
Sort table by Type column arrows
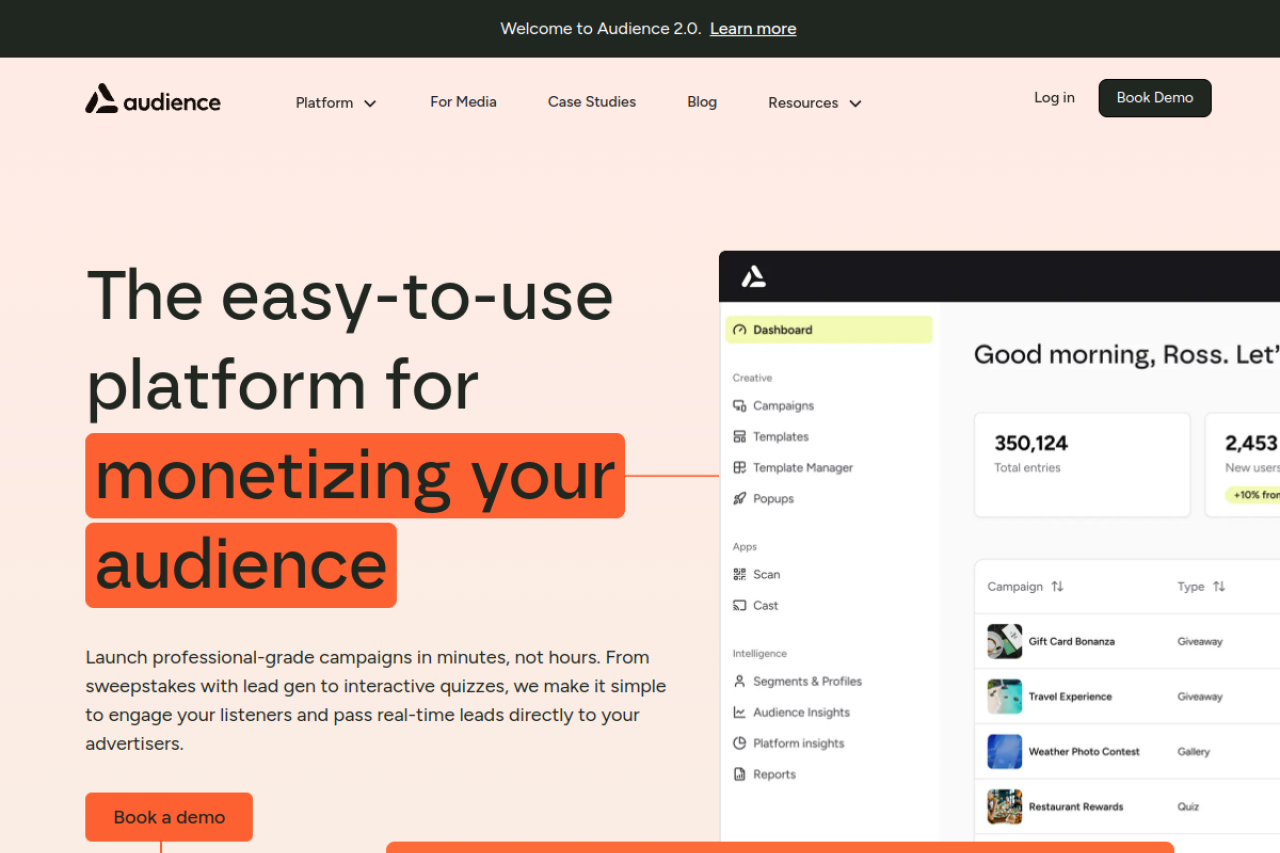point(1219,587)
